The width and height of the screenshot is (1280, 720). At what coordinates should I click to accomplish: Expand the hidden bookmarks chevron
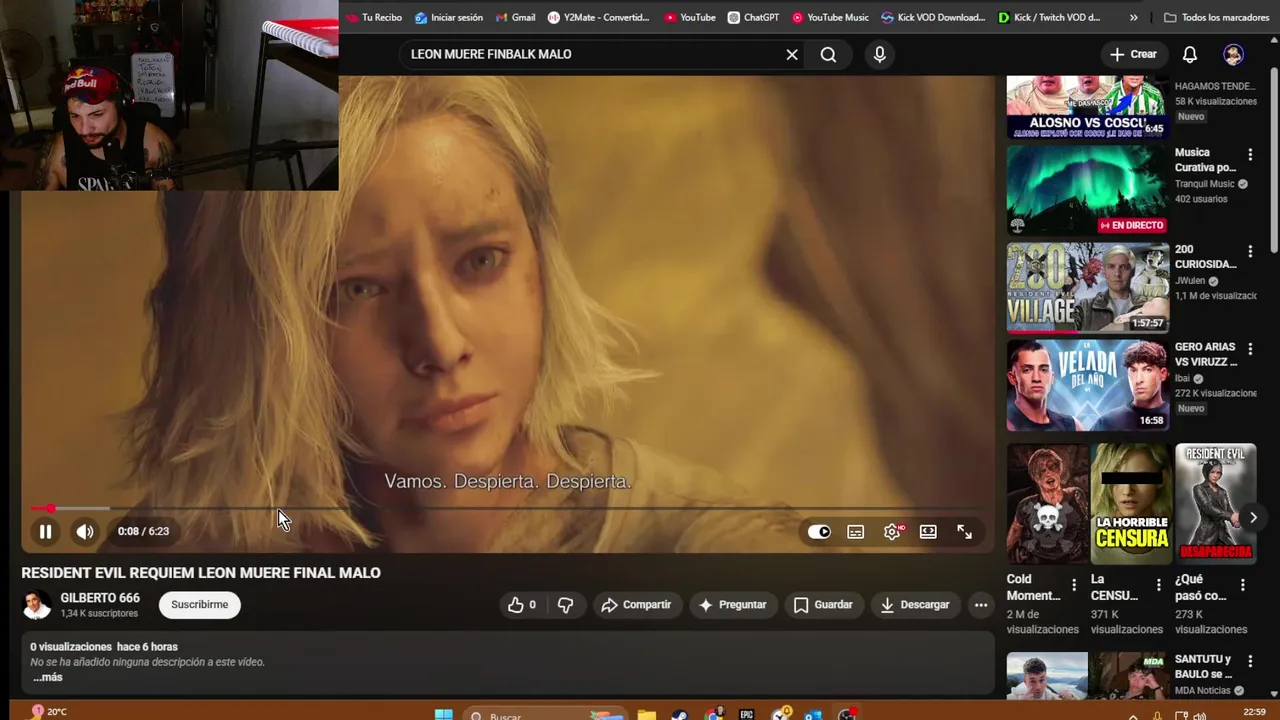click(1133, 17)
